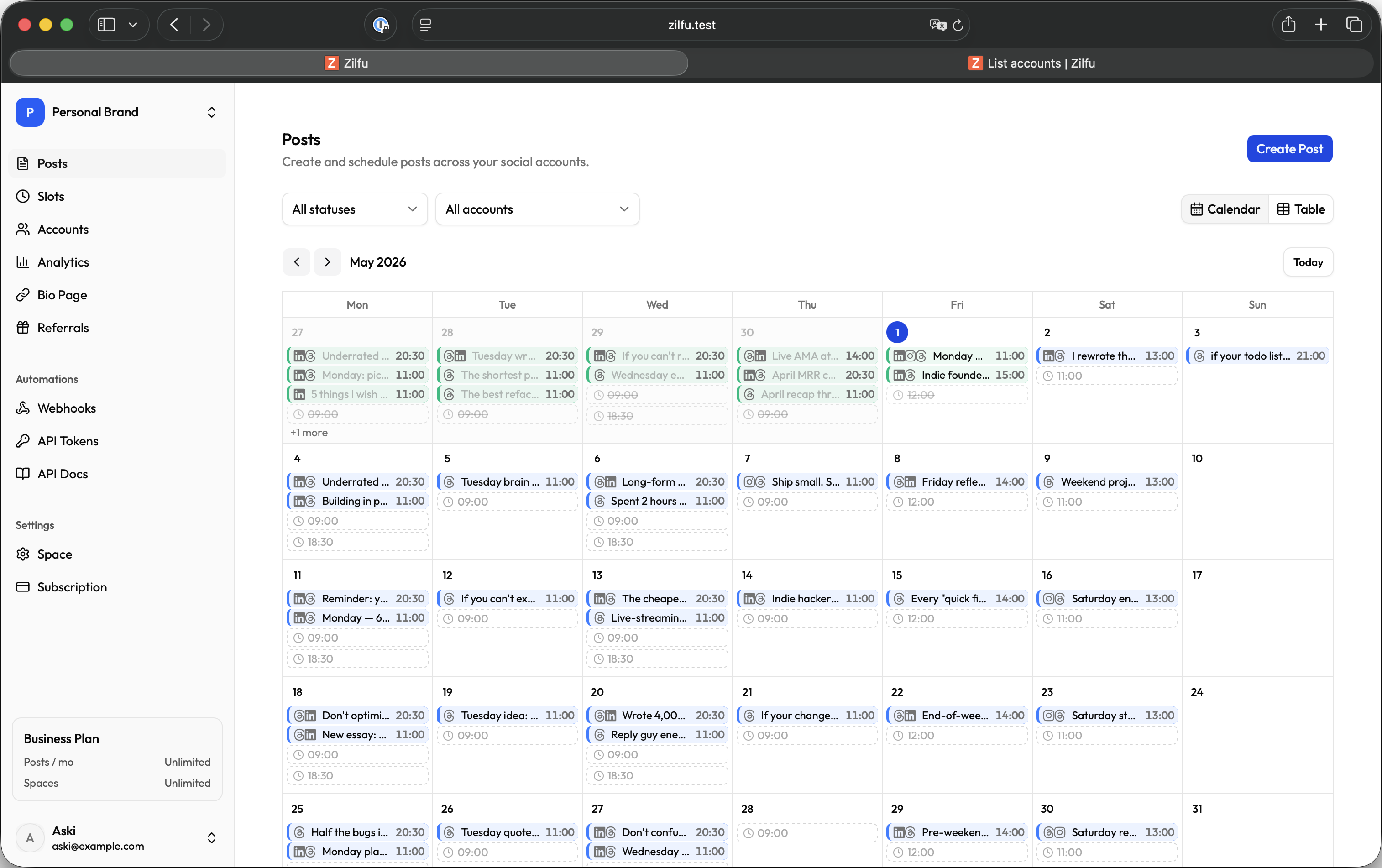Open Slots clock icon in sidebar
Screen dimensions: 1382x868
pyautogui.click(x=23, y=196)
